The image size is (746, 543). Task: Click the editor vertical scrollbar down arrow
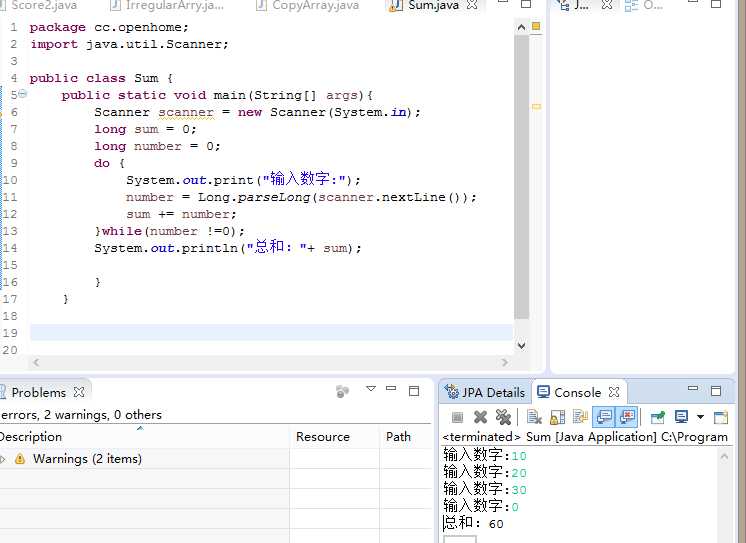[x=521, y=345]
